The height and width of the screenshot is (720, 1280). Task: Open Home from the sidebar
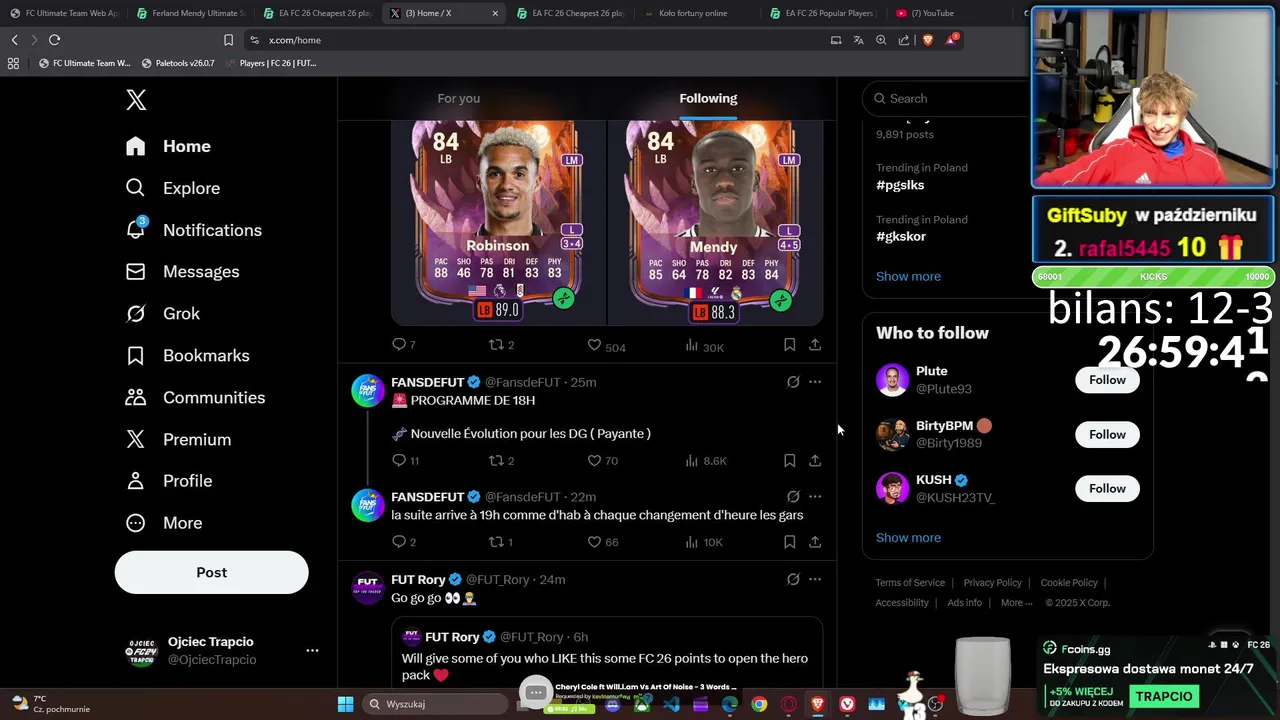point(168,146)
